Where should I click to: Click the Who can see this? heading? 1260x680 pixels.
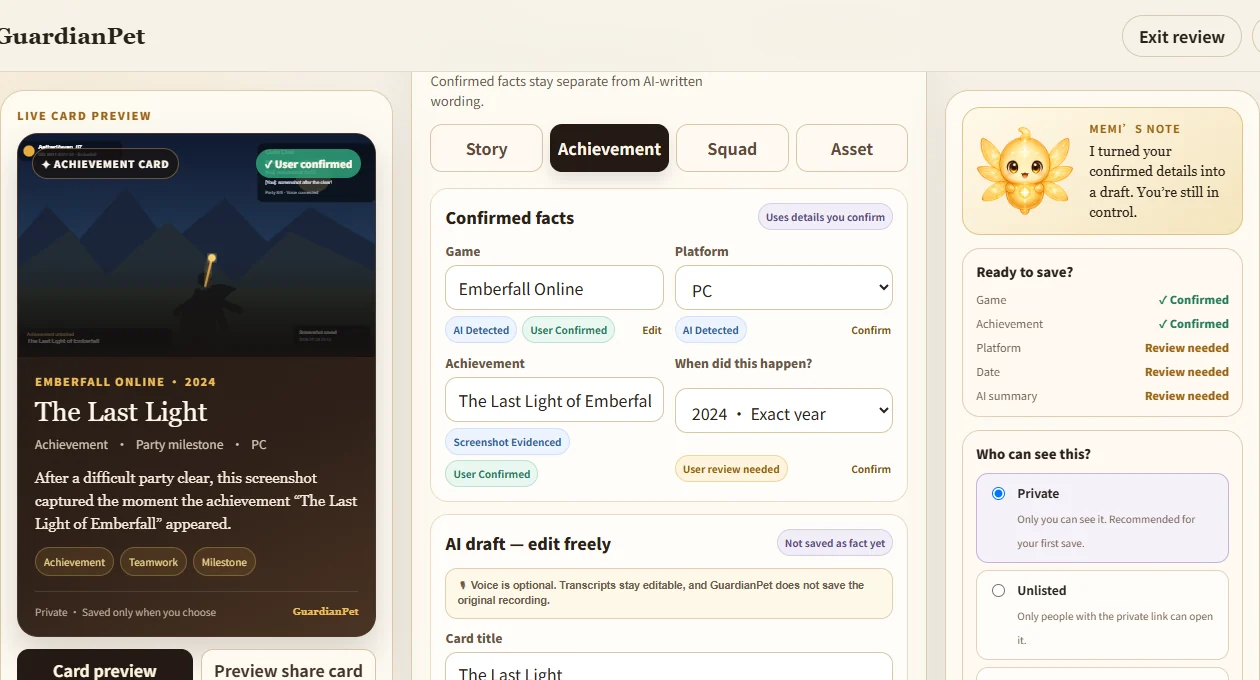(x=1033, y=454)
